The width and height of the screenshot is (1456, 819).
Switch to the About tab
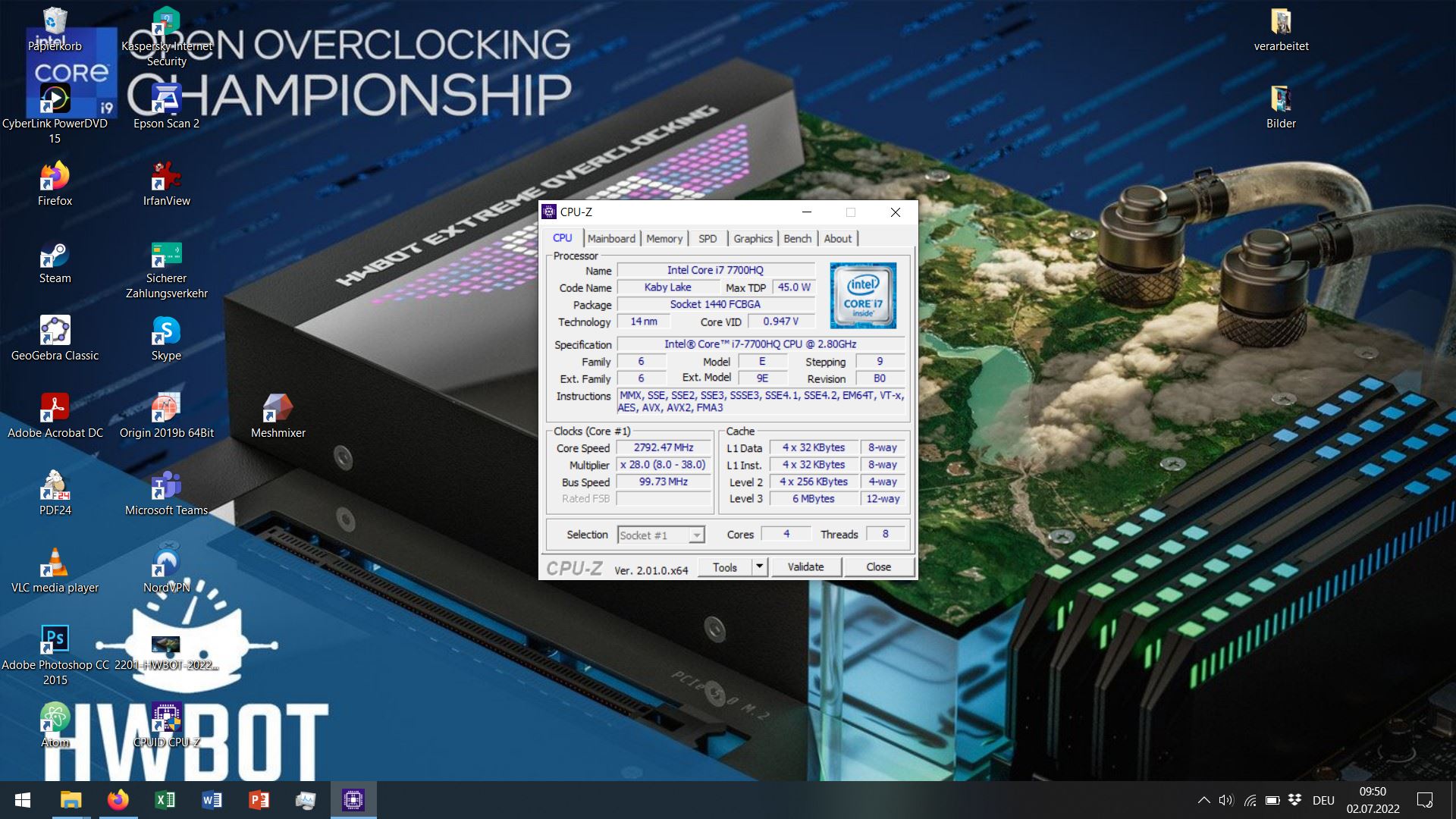(x=838, y=238)
